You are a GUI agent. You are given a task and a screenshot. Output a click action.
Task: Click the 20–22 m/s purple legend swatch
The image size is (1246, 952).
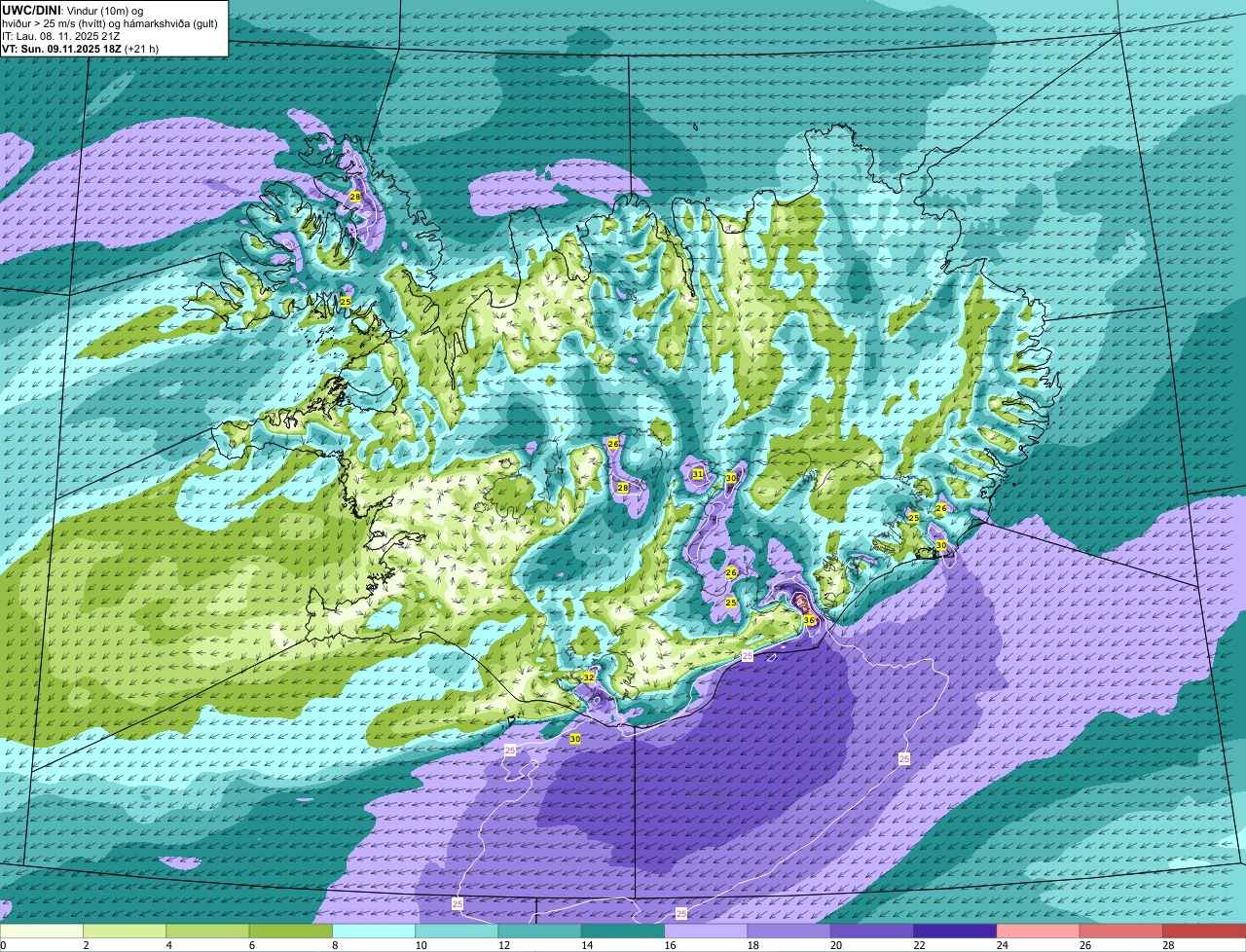(872, 932)
